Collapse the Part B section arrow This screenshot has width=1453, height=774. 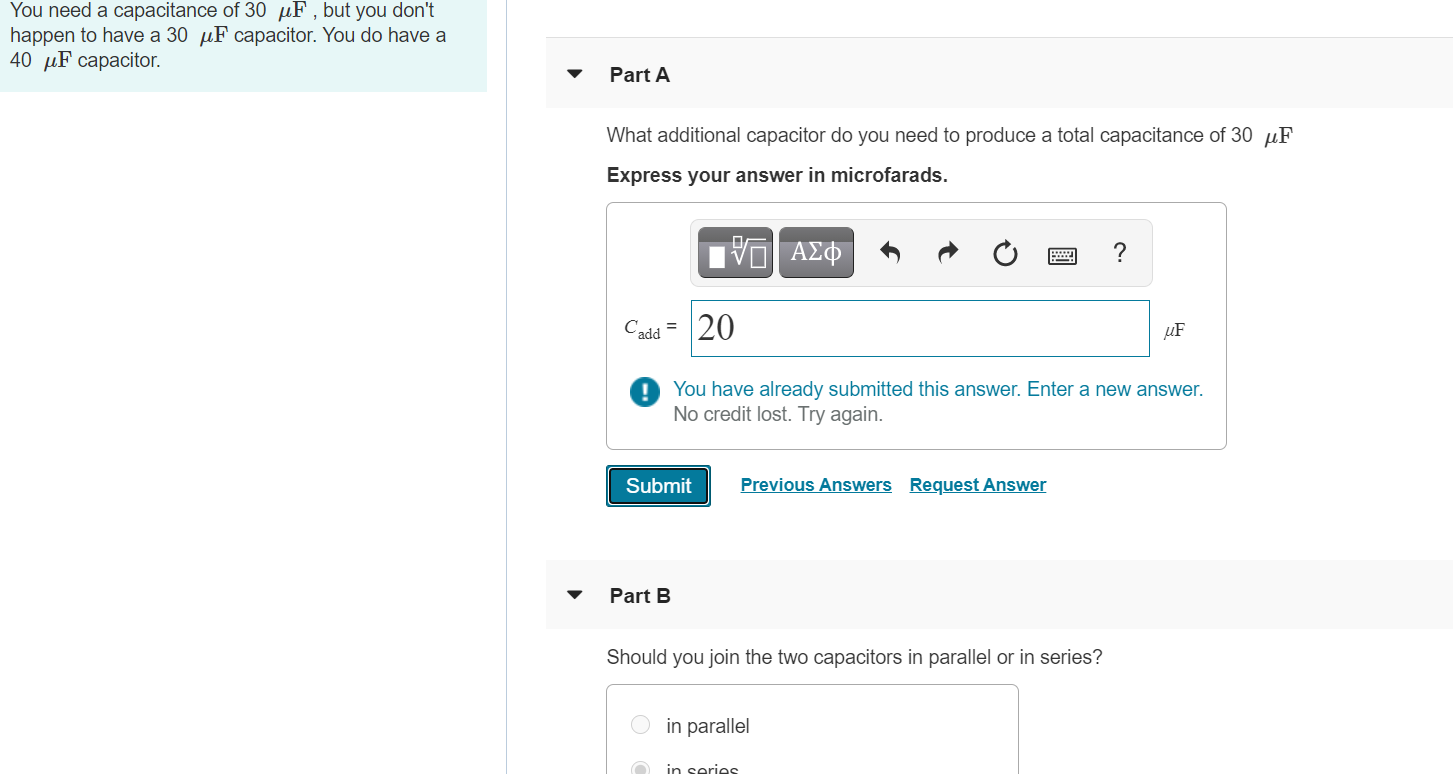click(574, 595)
